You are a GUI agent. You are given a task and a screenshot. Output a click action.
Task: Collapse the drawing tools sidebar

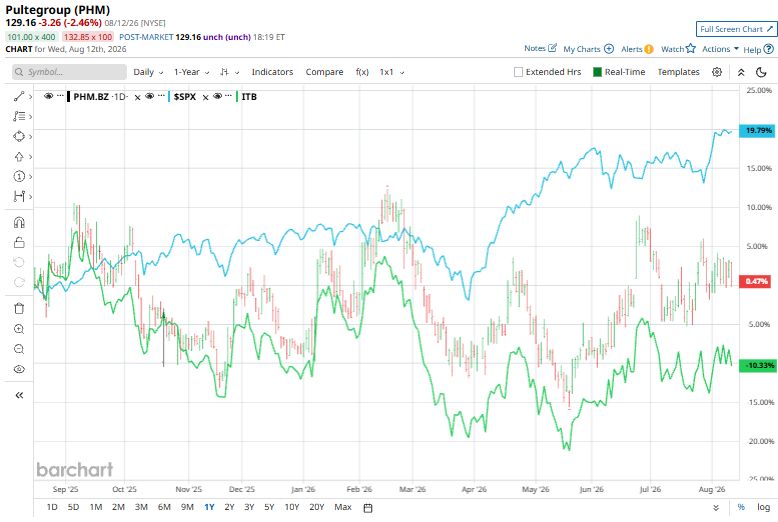(19, 395)
